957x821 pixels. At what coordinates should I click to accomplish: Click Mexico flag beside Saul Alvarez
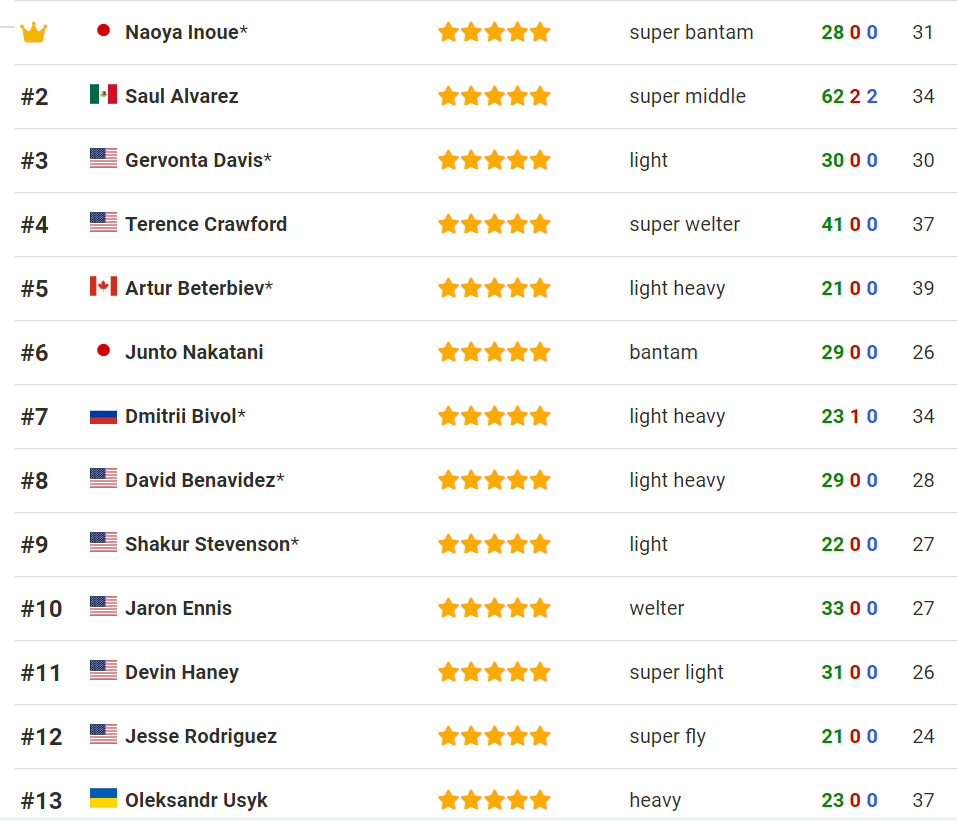tap(103, 94)
